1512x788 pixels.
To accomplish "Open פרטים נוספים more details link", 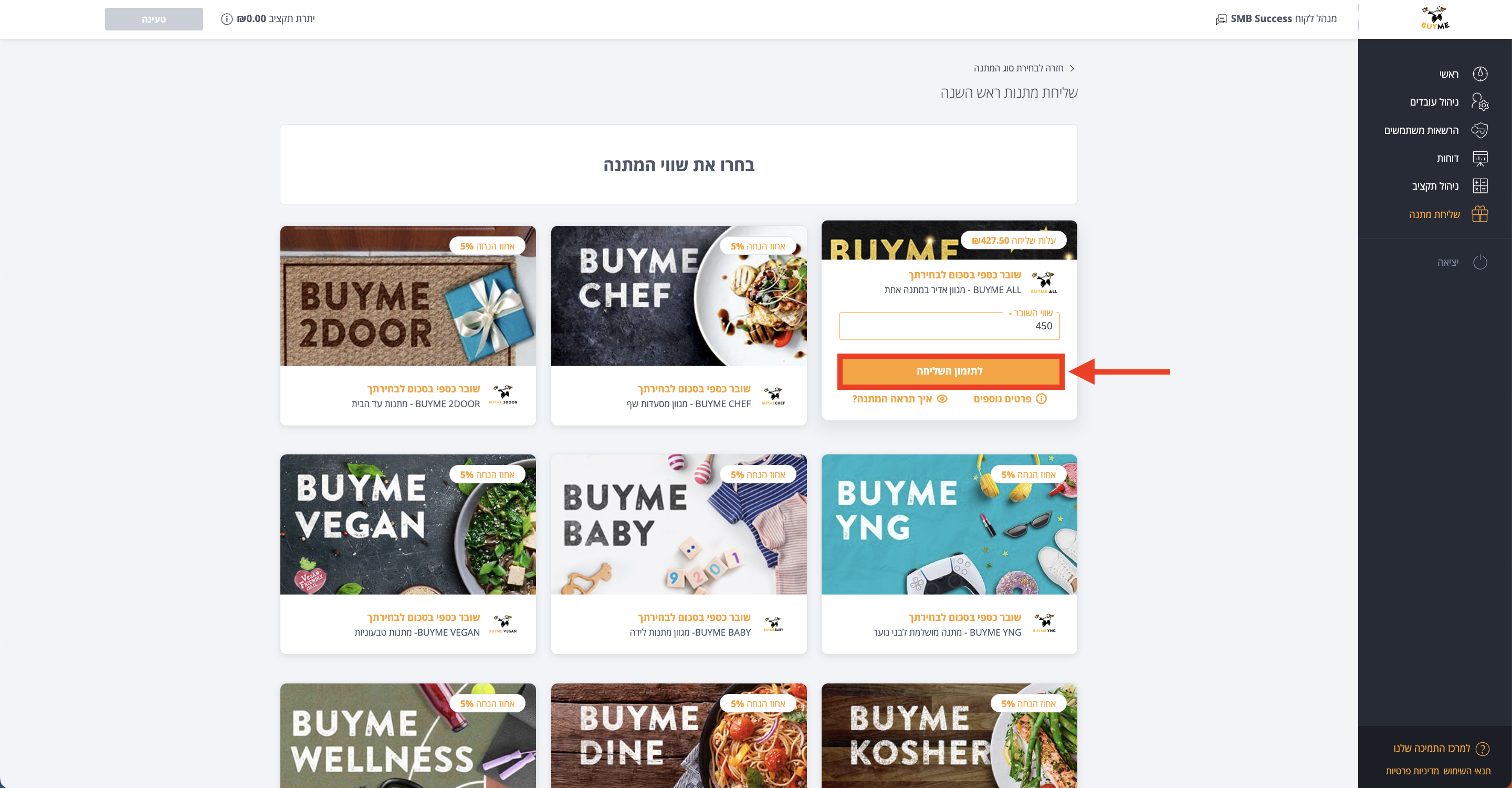I will click(x=1010, y=399).
